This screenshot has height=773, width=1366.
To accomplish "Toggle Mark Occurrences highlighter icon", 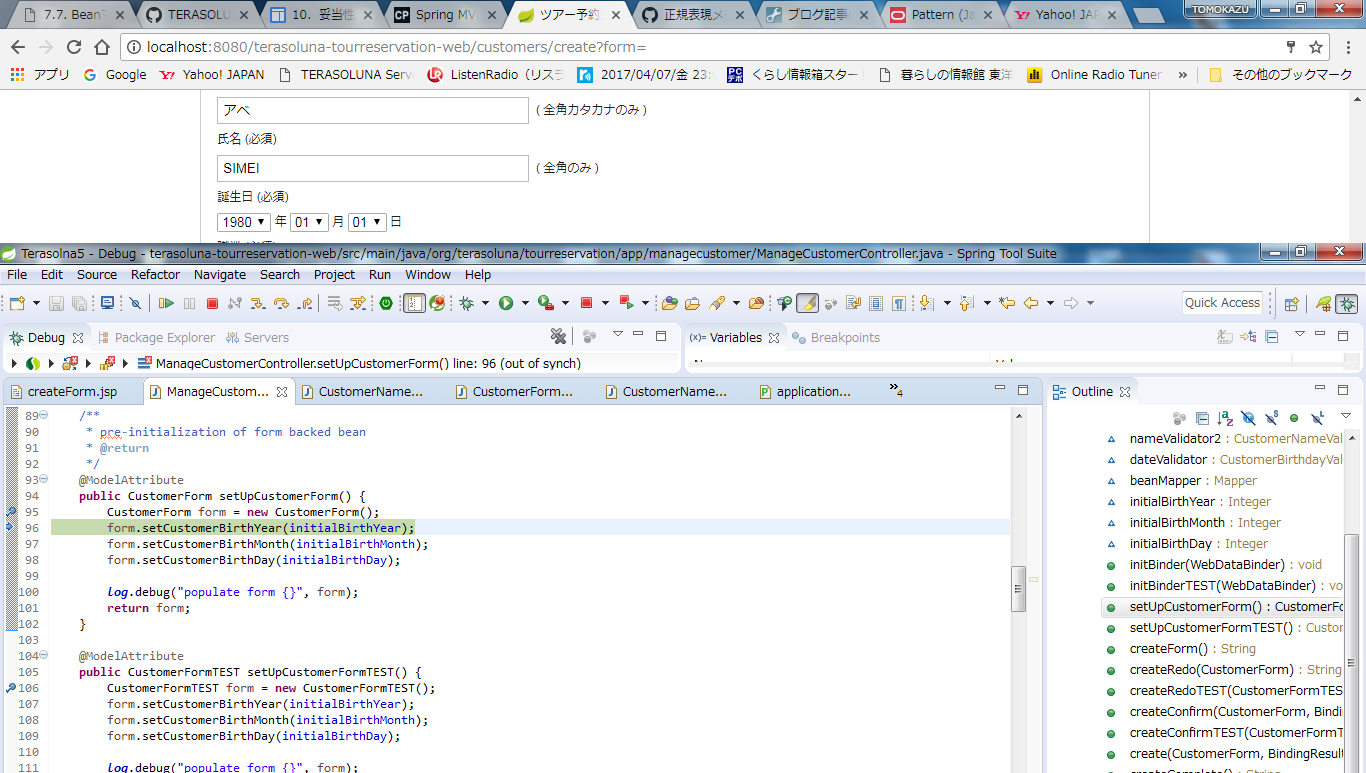I will (x=808, y=303).
